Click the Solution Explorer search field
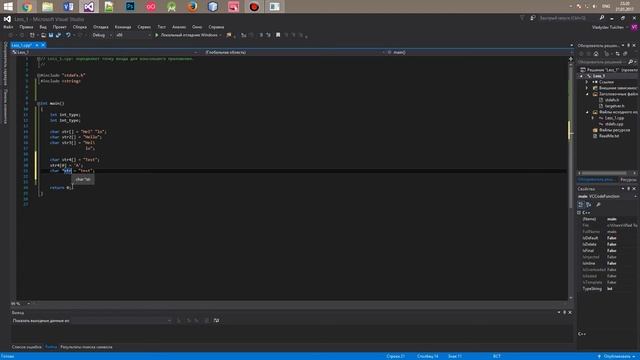 (x=602, y=62)
